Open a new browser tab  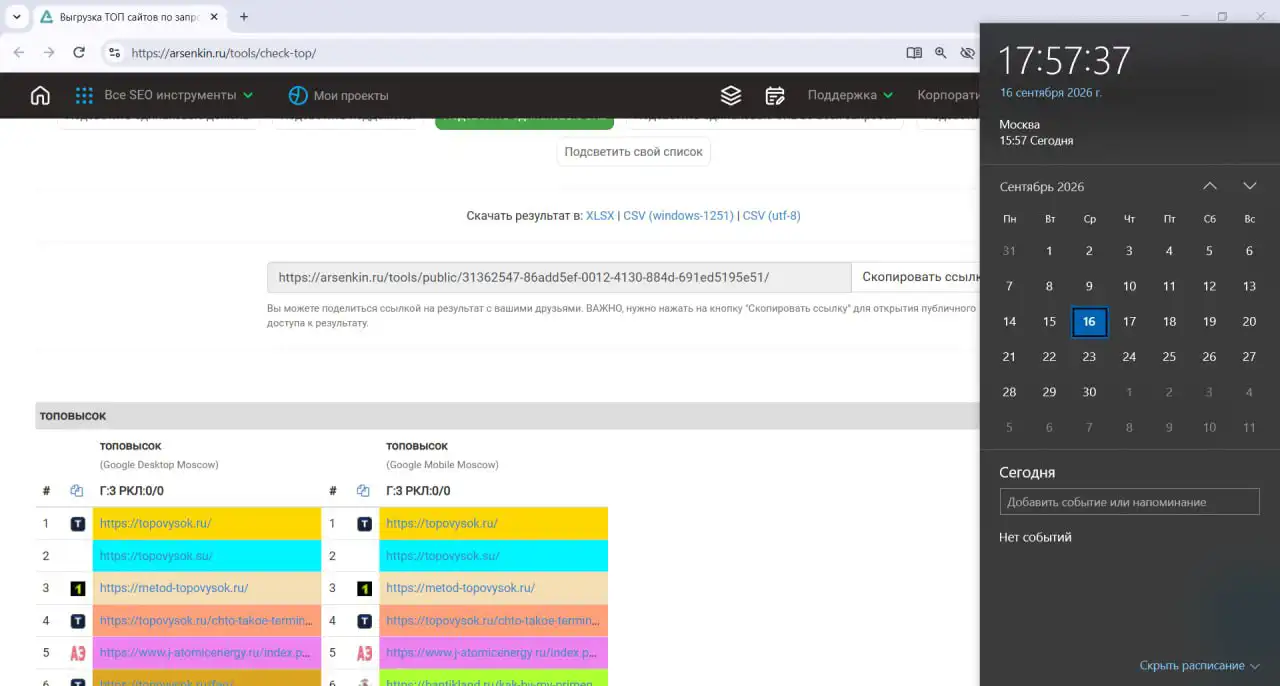[244, 17]
